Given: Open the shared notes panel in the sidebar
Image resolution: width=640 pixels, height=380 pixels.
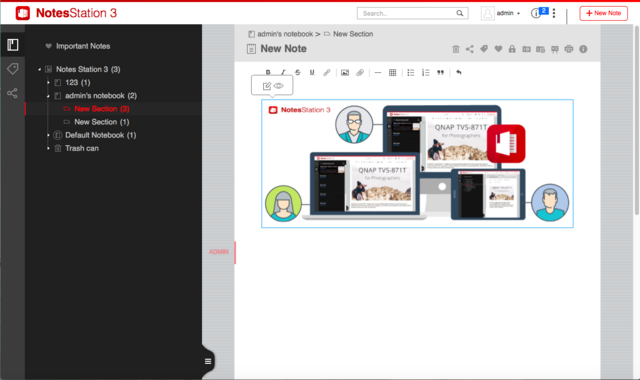Looking at the screenshot, I should pyautogui.click(x=13, y=93).
